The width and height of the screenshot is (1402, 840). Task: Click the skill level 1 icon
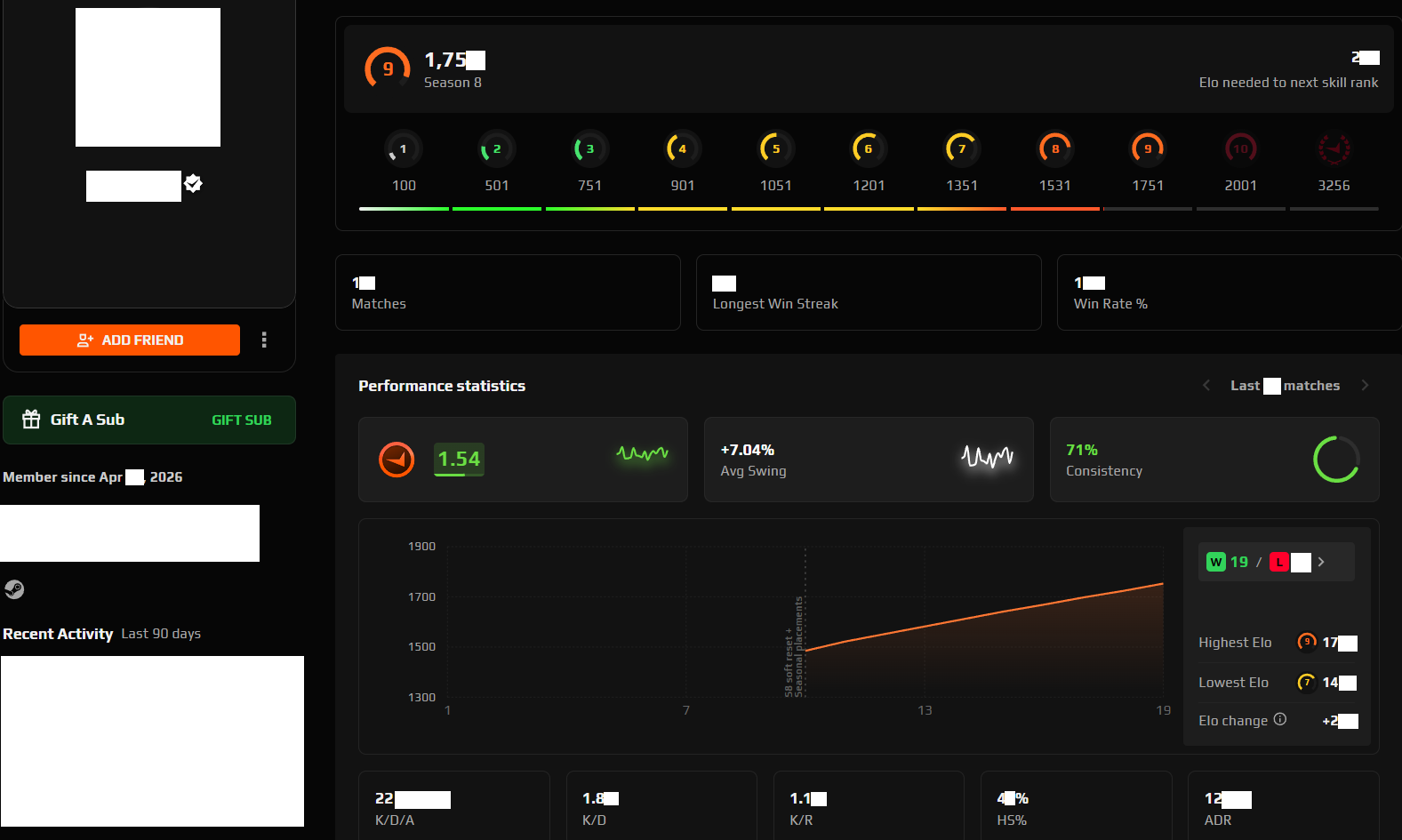click(x=404, y=149)
